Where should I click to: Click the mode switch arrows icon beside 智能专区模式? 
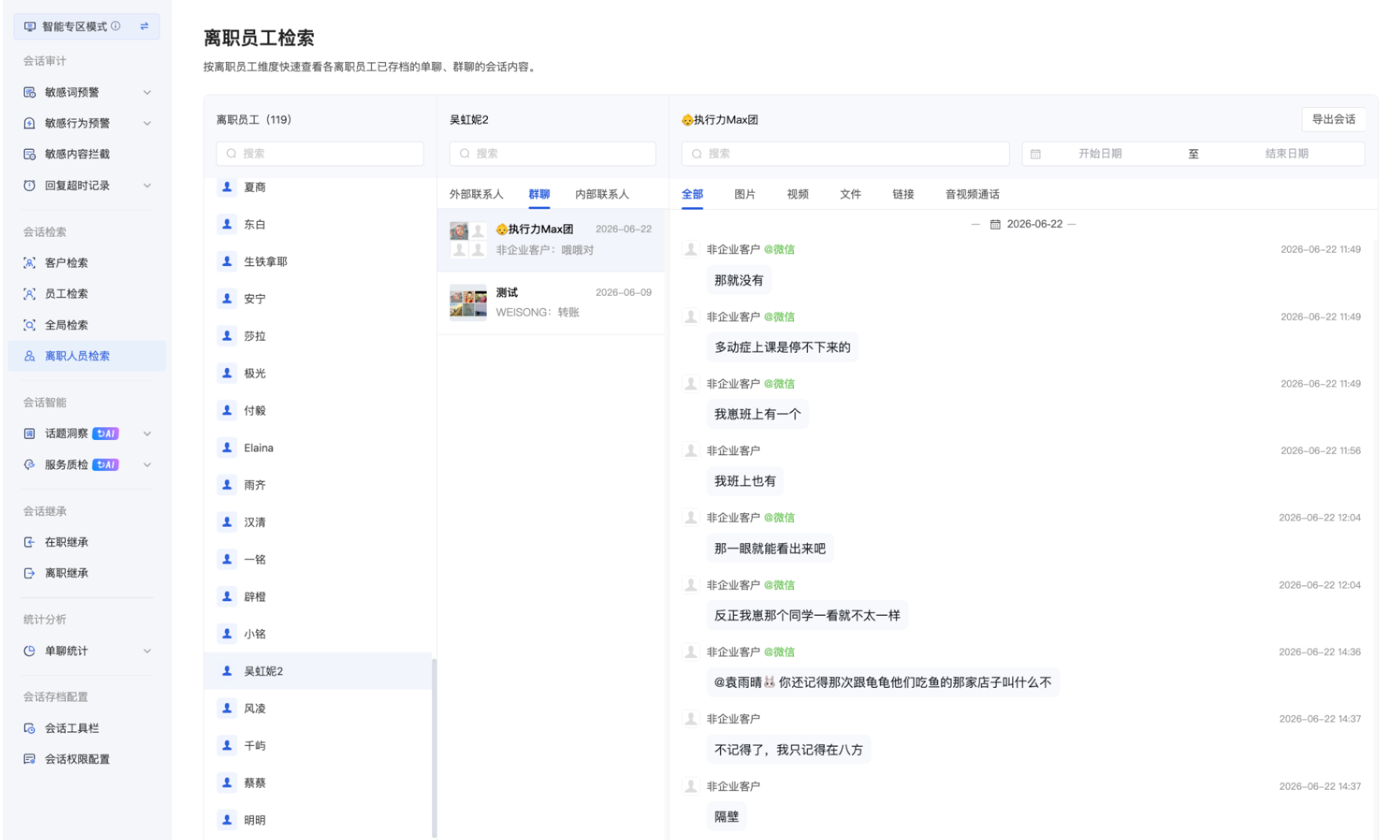(x=144, y=26)
